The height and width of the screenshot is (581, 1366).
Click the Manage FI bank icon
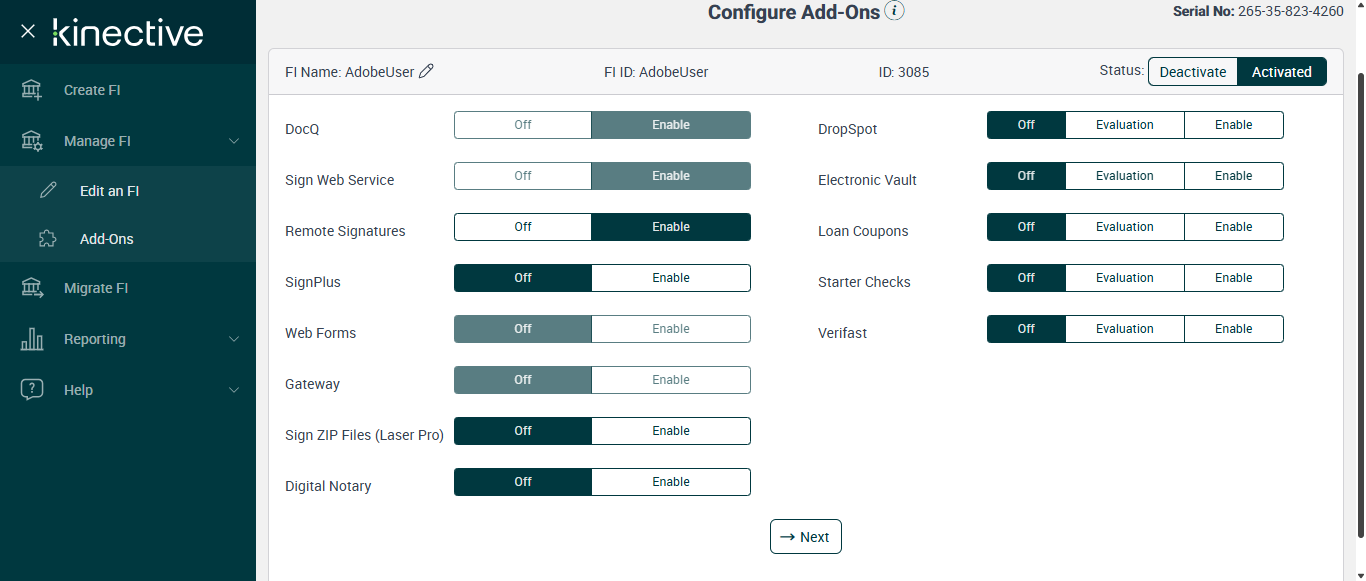32,141
